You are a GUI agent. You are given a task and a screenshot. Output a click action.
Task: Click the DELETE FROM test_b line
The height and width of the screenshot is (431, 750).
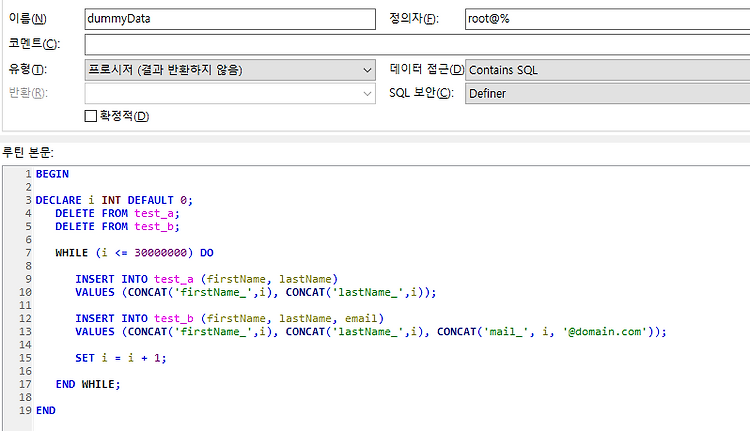[117, 226]
